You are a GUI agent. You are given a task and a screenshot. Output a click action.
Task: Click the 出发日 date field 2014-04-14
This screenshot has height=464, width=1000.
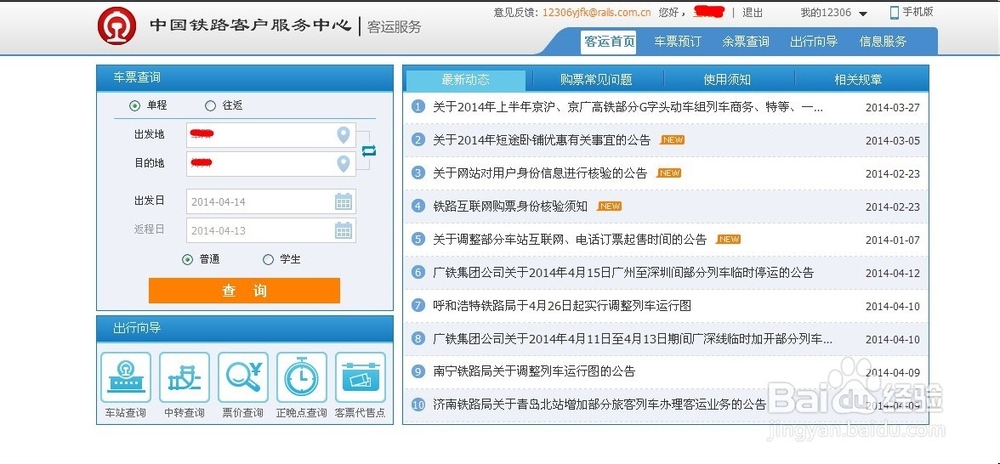click(271, 201)
